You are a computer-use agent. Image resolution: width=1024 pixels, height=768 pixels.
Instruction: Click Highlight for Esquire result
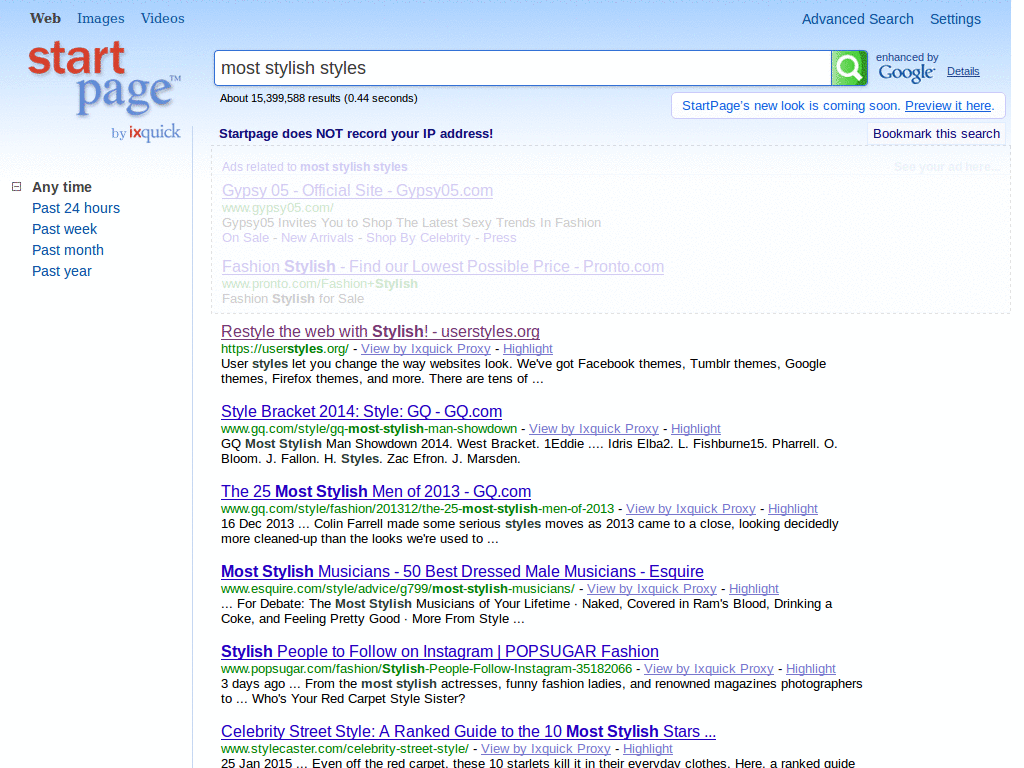pos(754,588)
